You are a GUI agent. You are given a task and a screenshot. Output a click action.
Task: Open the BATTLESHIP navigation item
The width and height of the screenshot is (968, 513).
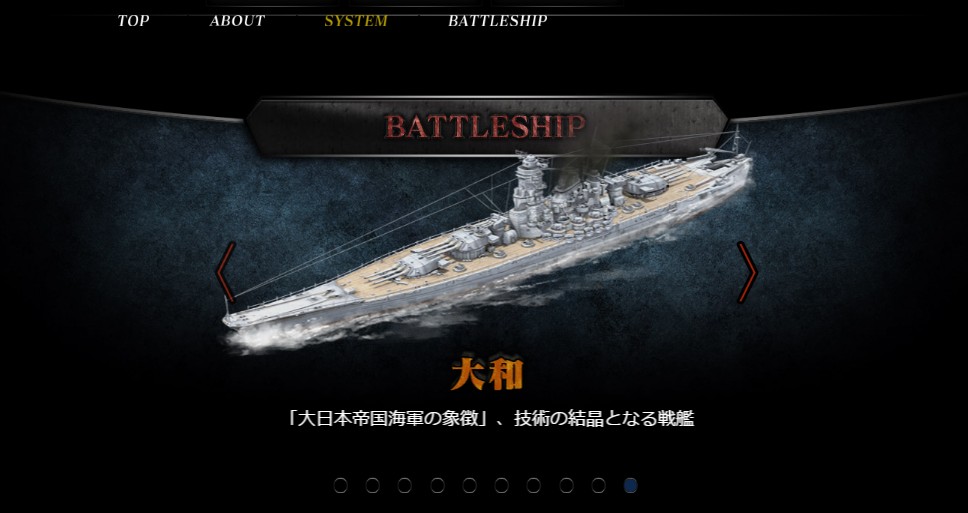[498, 21]
